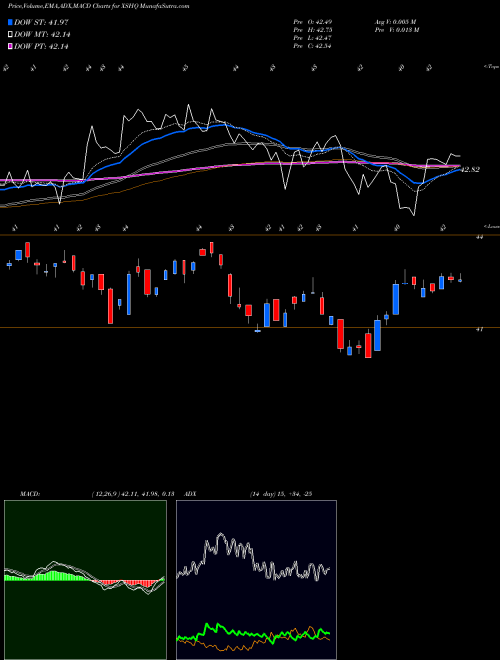The width and height of the screenshot is (500, 660).
Task: Click the 'DOW ST: 41.97' legend text
Action: [x=41, y=23]
